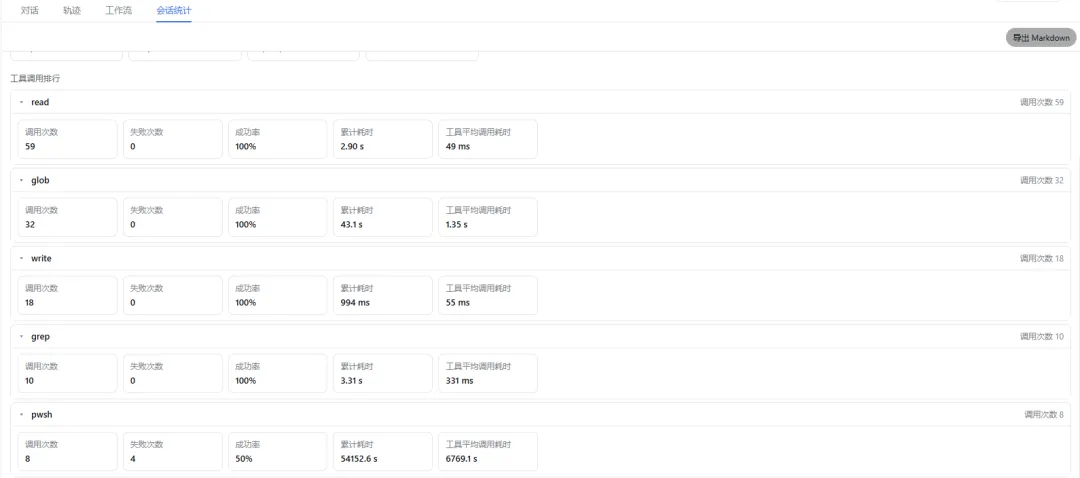1080x478 pixels.
Task: Click the write 工具平均调用耗时 55 ms card
Action: tap(488, 295)
